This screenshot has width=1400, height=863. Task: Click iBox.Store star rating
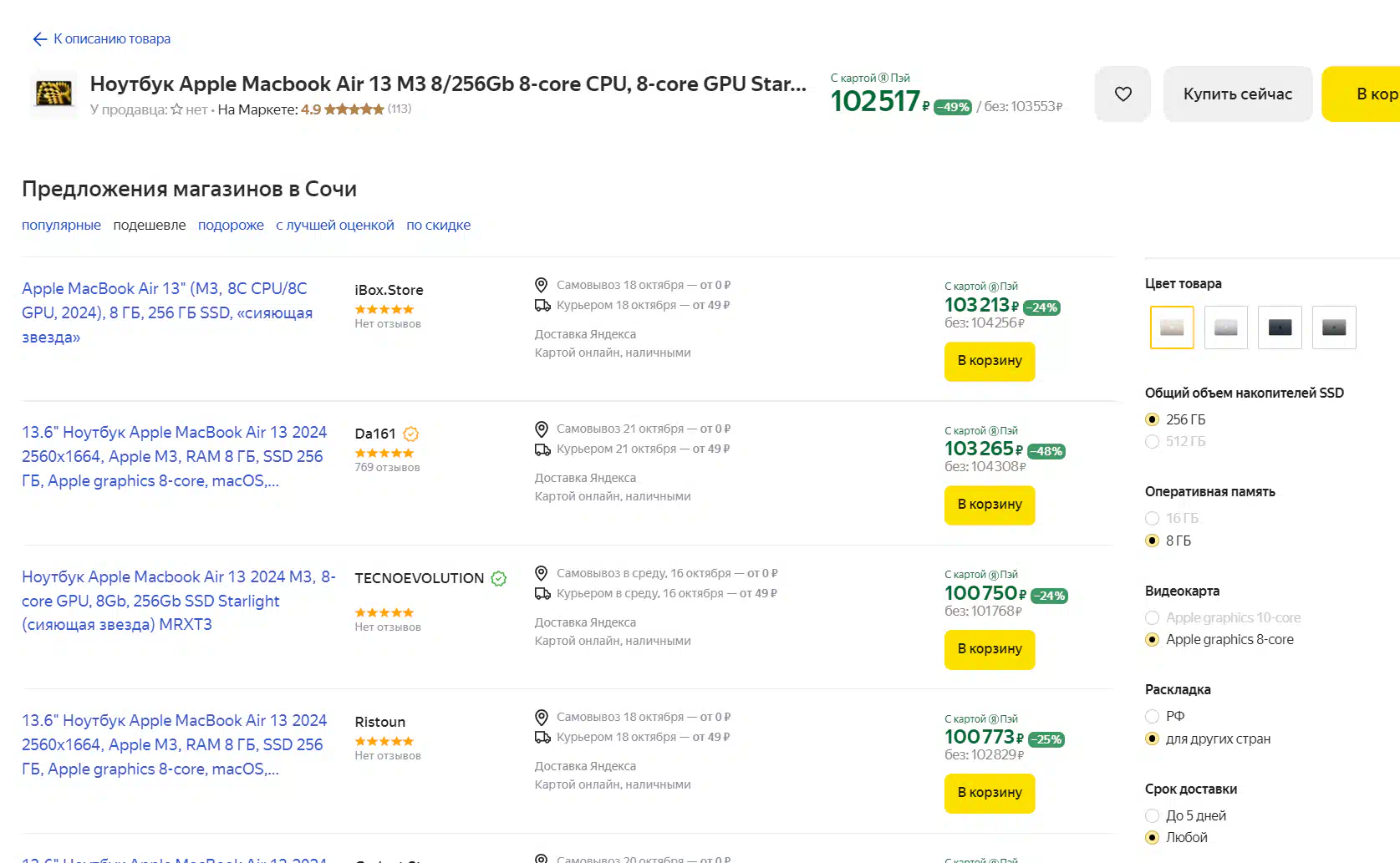[x=384, y=309]
